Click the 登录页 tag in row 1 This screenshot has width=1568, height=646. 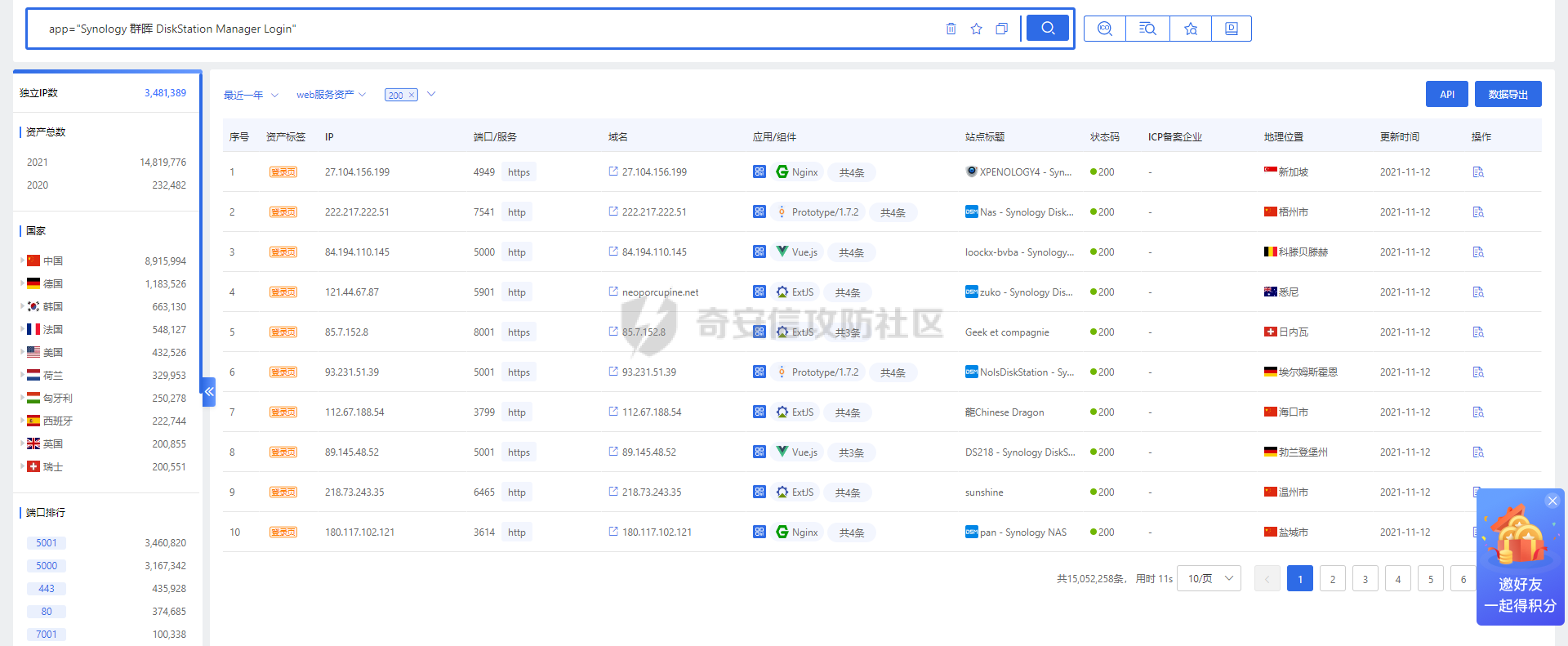(x=283, y=172)
